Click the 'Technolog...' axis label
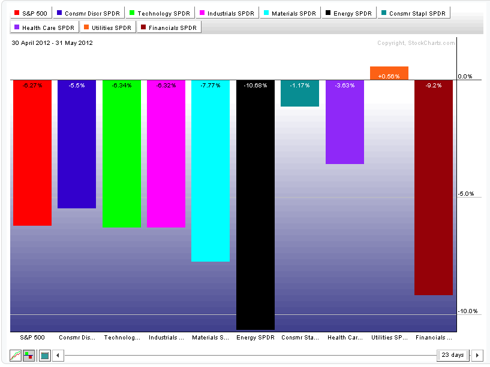The height and width of the screenshot is (367, 490). tap(122, 338)
